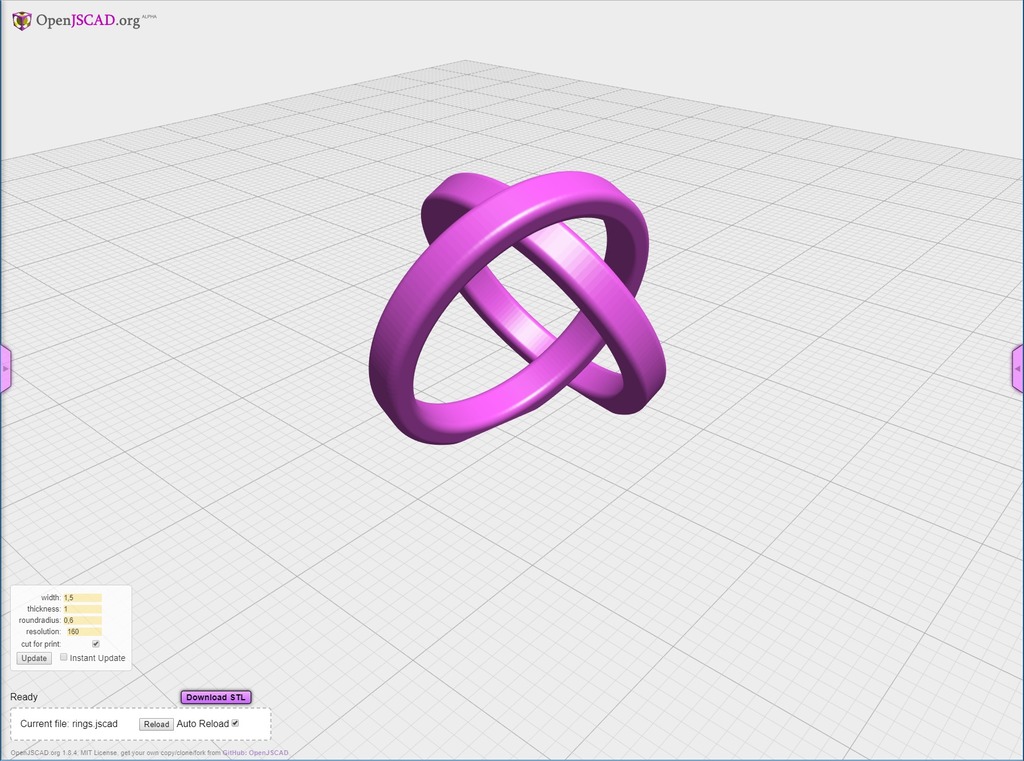
Task: Expand the right side panel arrow
Action: tap(1018, 369)
